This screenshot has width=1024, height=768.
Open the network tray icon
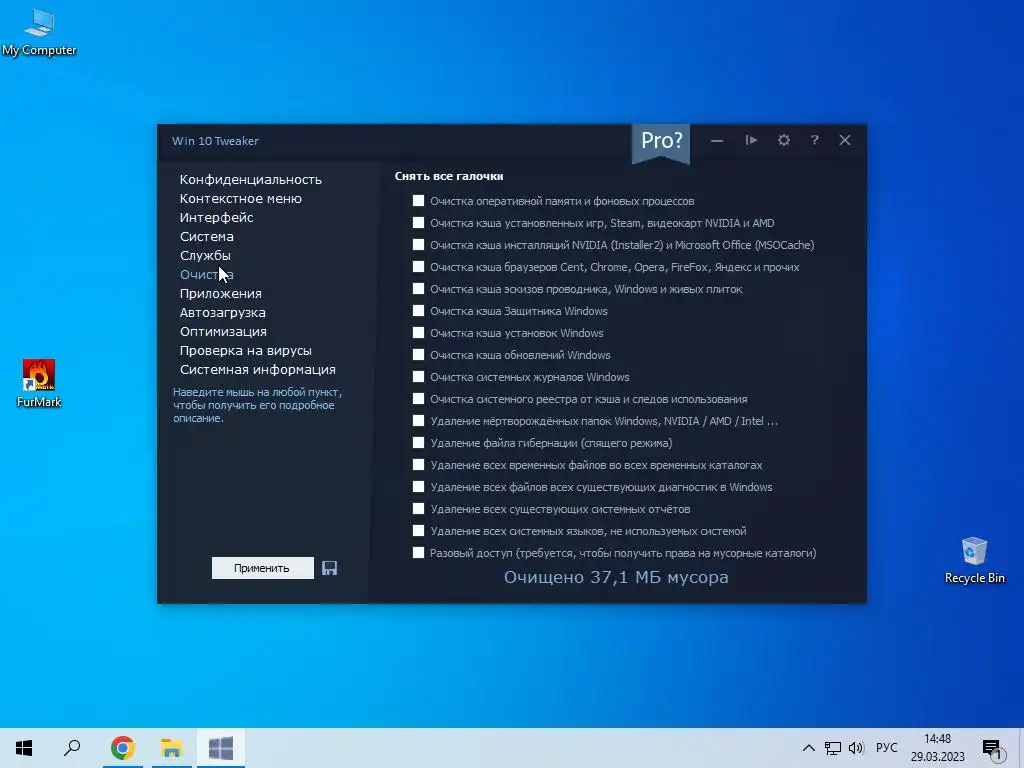[833, 748]
